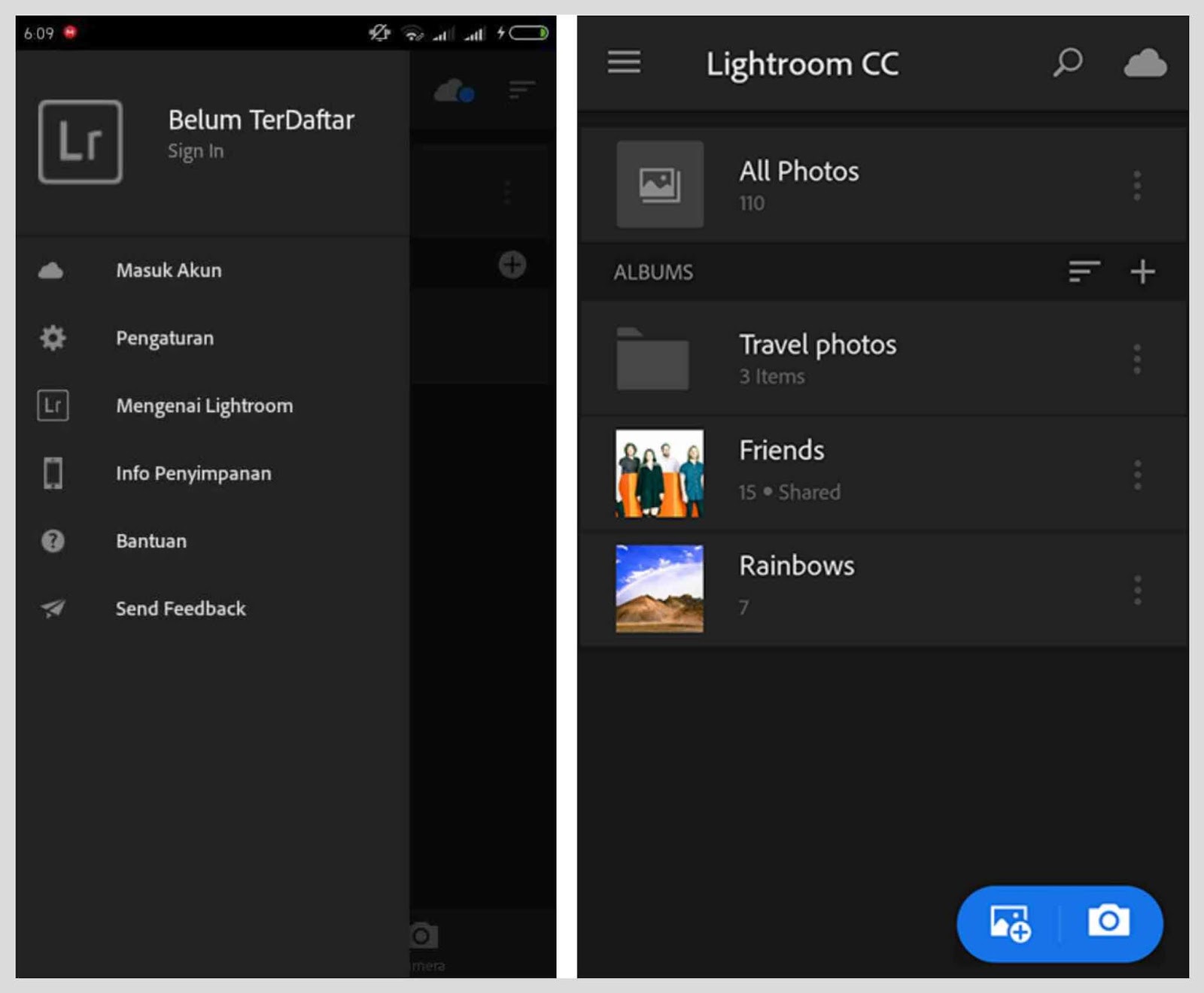This screenshot has width=1204, height=993.
Task: Select the Masuk Akun menu item
Action: click(212, 270)
